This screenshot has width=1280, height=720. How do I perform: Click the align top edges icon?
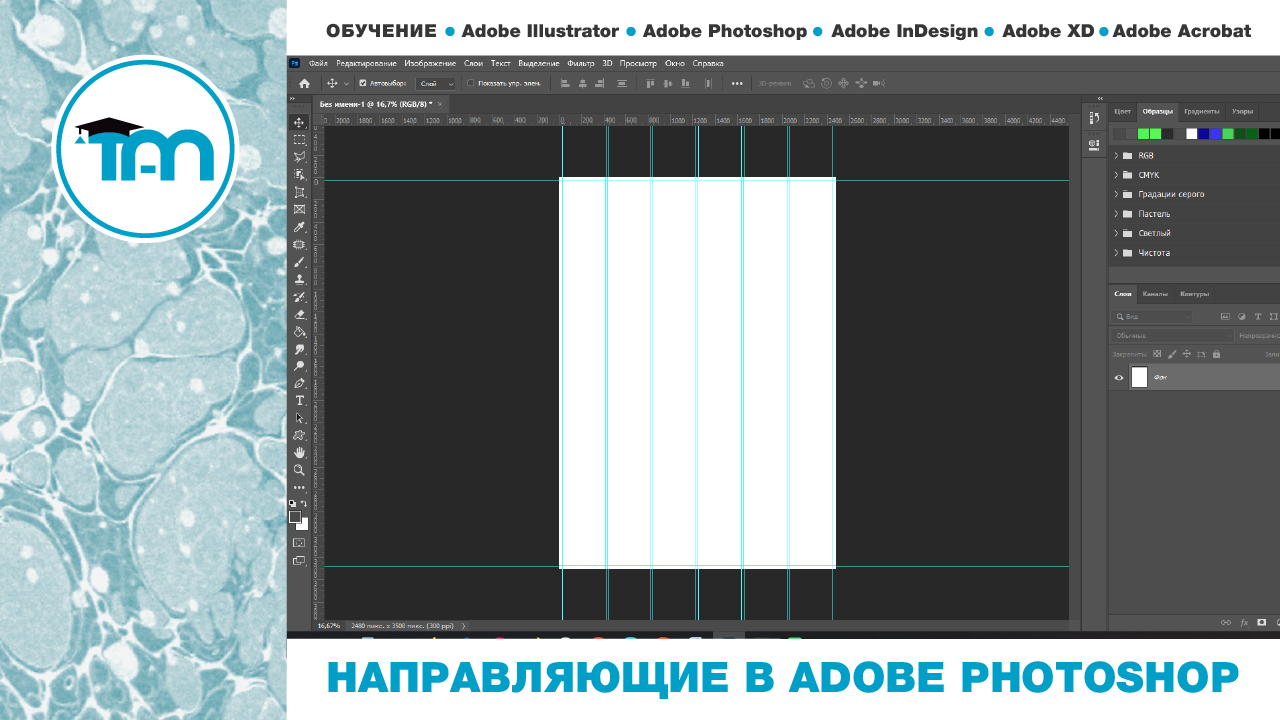[649, 84]
